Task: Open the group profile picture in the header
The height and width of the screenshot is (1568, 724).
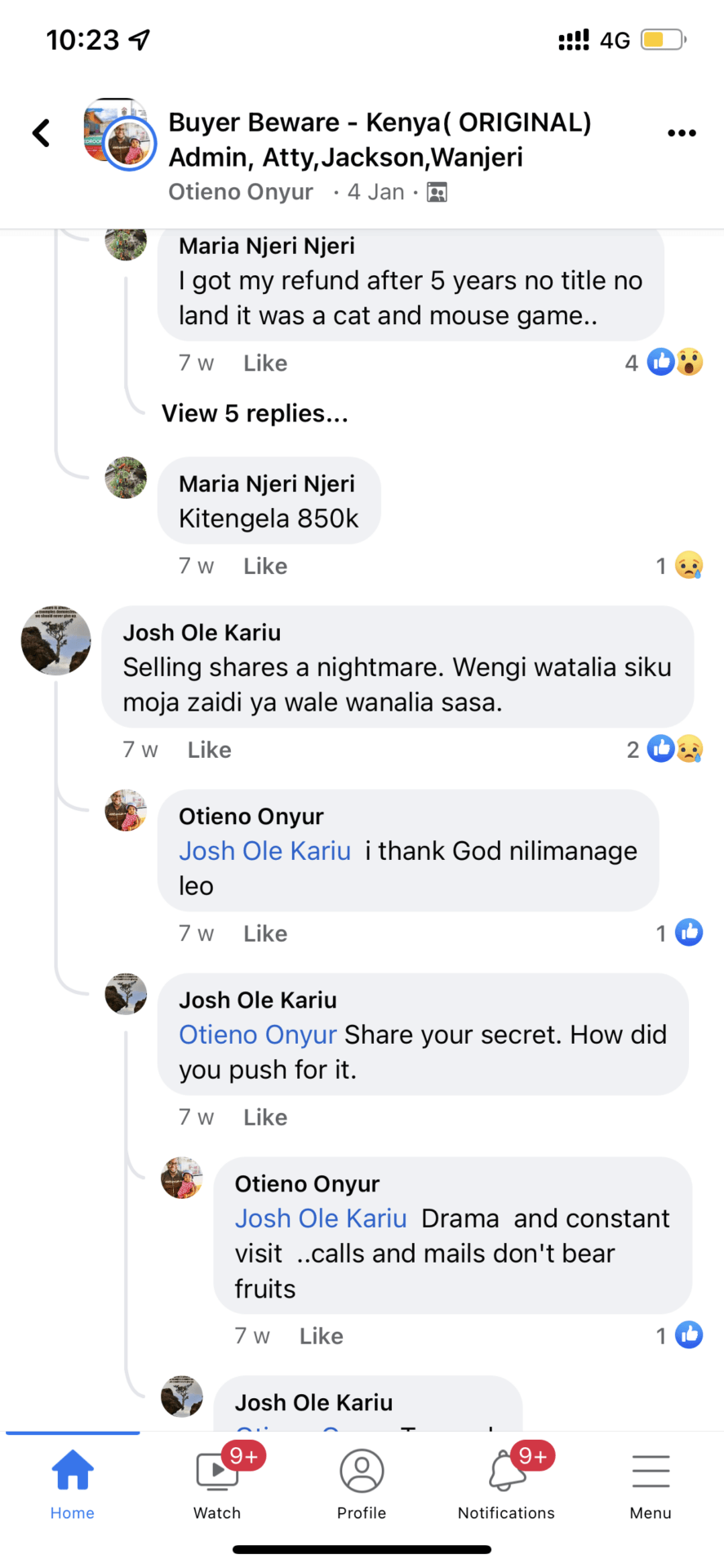Action: pyautogui.click(x=119, y=134)
